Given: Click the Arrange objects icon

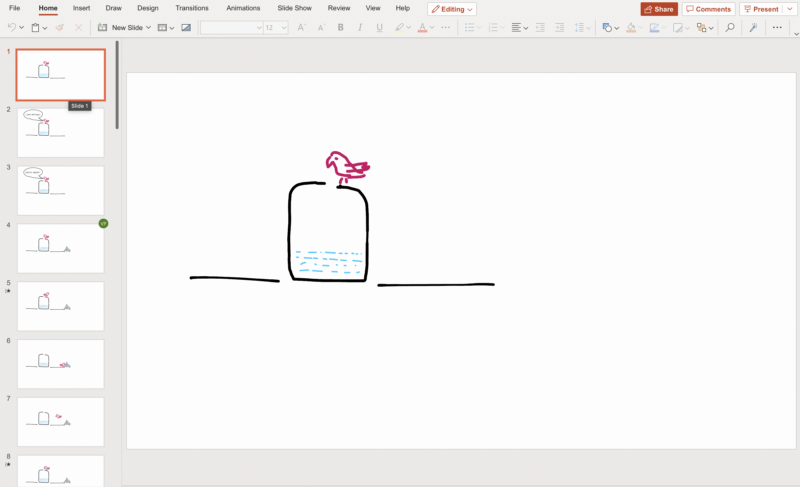Looking at the screenshot, I should click(x=702, y=28).
